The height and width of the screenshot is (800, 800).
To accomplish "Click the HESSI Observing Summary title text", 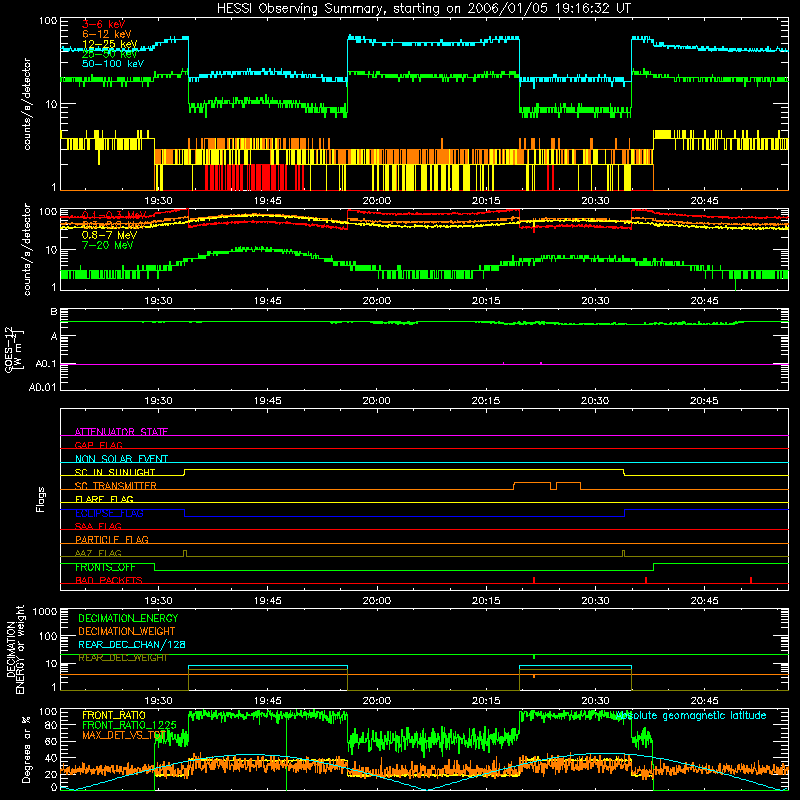I will tap(423, 8).
